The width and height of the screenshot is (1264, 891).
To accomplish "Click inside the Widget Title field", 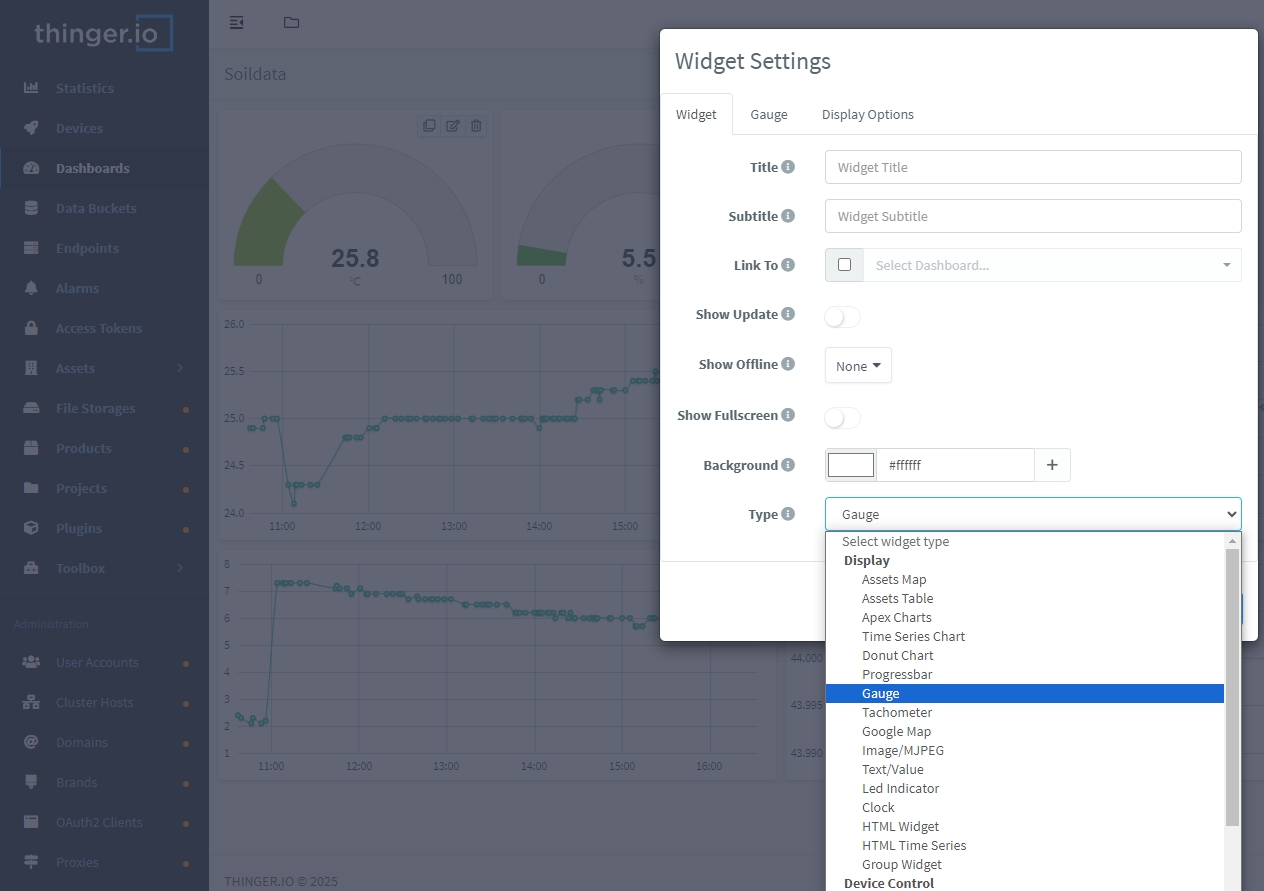I will click(x=1032, y=166).
